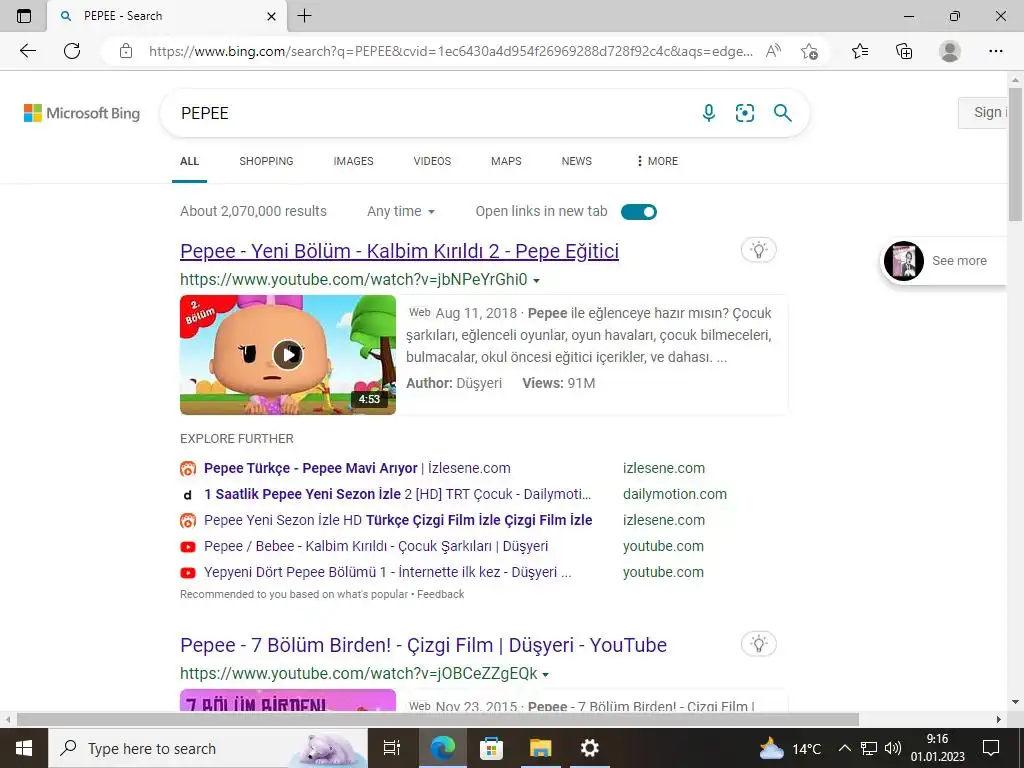Open Collections icon in toolbar

904,51
